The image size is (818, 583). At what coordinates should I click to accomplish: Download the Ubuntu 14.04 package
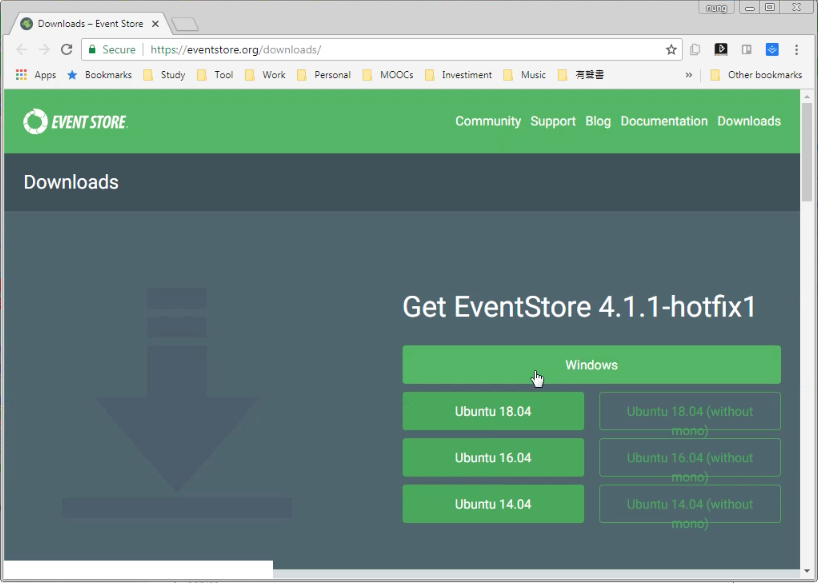point(493,504)
